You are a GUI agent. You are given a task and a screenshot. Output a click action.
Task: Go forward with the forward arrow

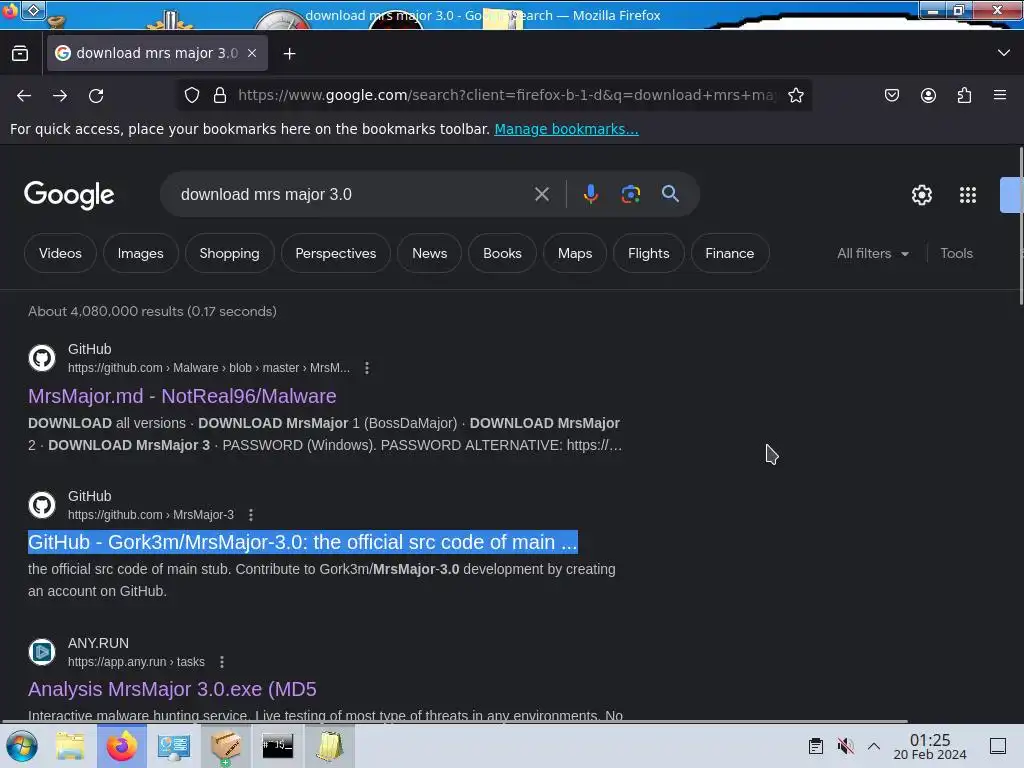pos(60,95)
